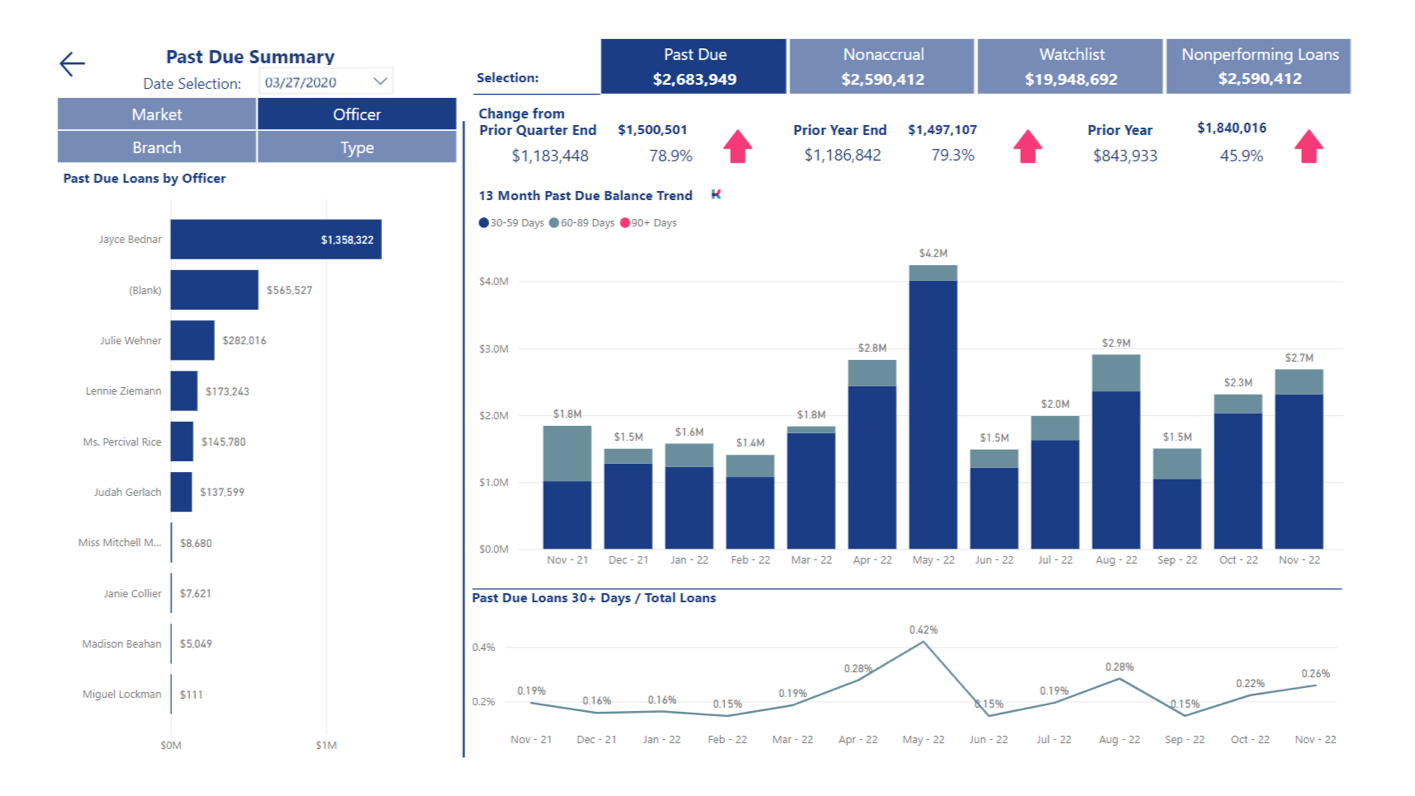Click the $1,500,501 change value
The image size is (1415, 796).
click(652, 130)
